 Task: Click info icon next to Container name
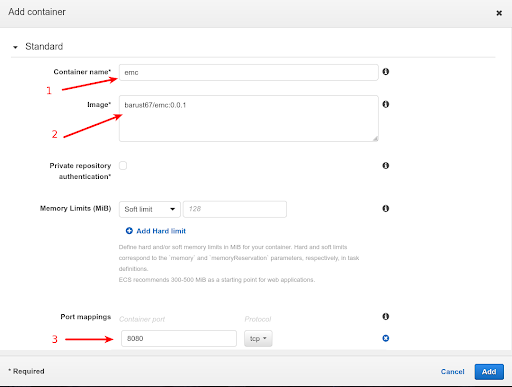coord(386,72)
